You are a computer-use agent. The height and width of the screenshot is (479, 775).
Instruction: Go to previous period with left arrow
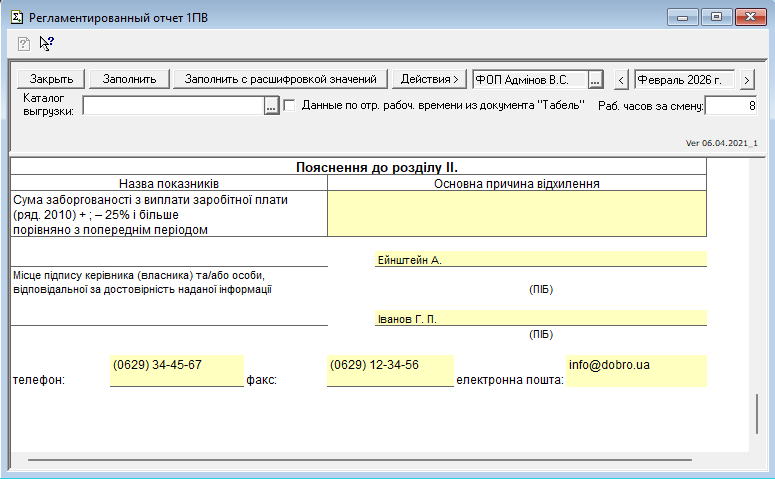621,79
